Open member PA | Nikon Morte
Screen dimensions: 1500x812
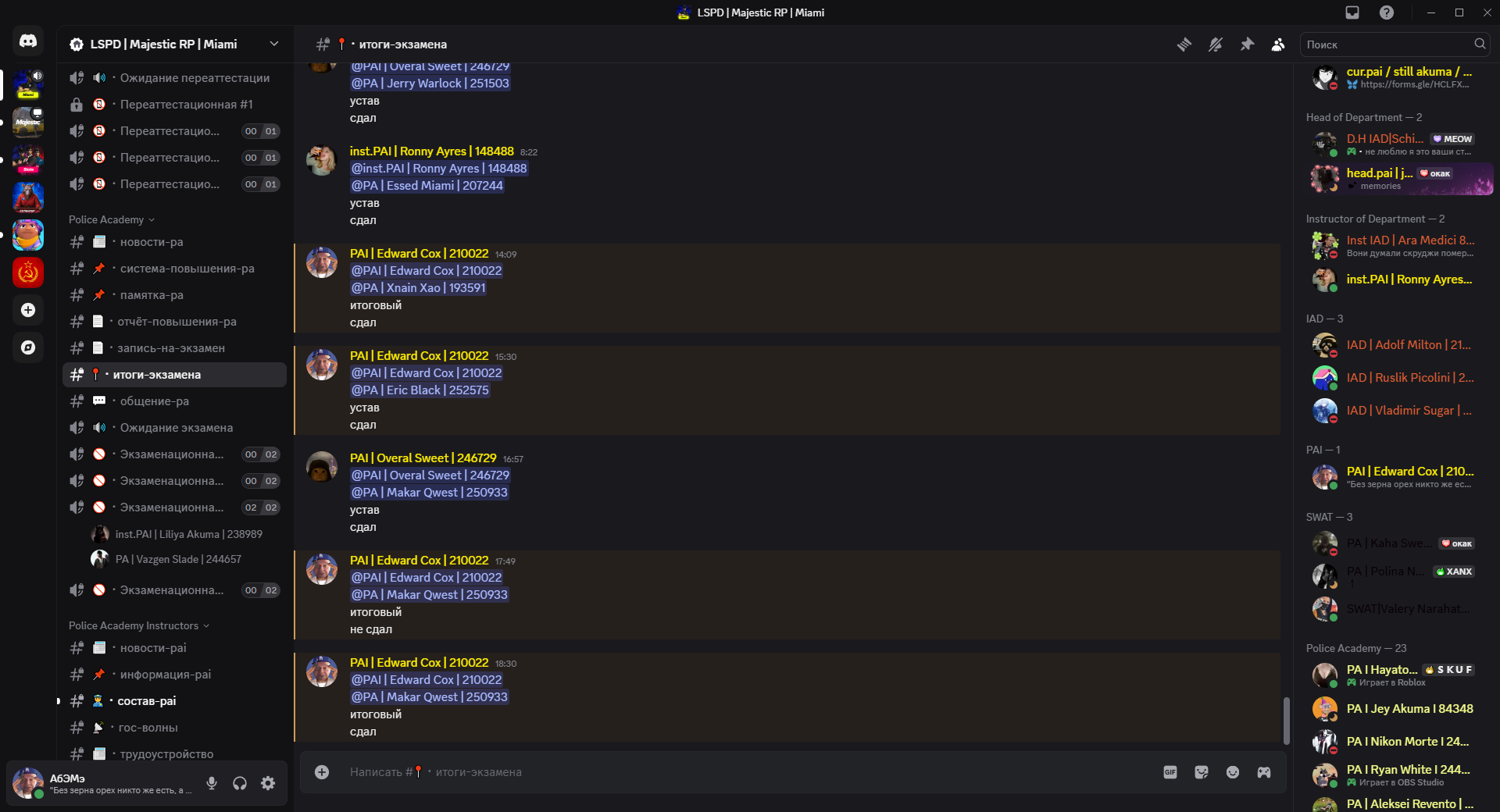tap(1402, 742)
